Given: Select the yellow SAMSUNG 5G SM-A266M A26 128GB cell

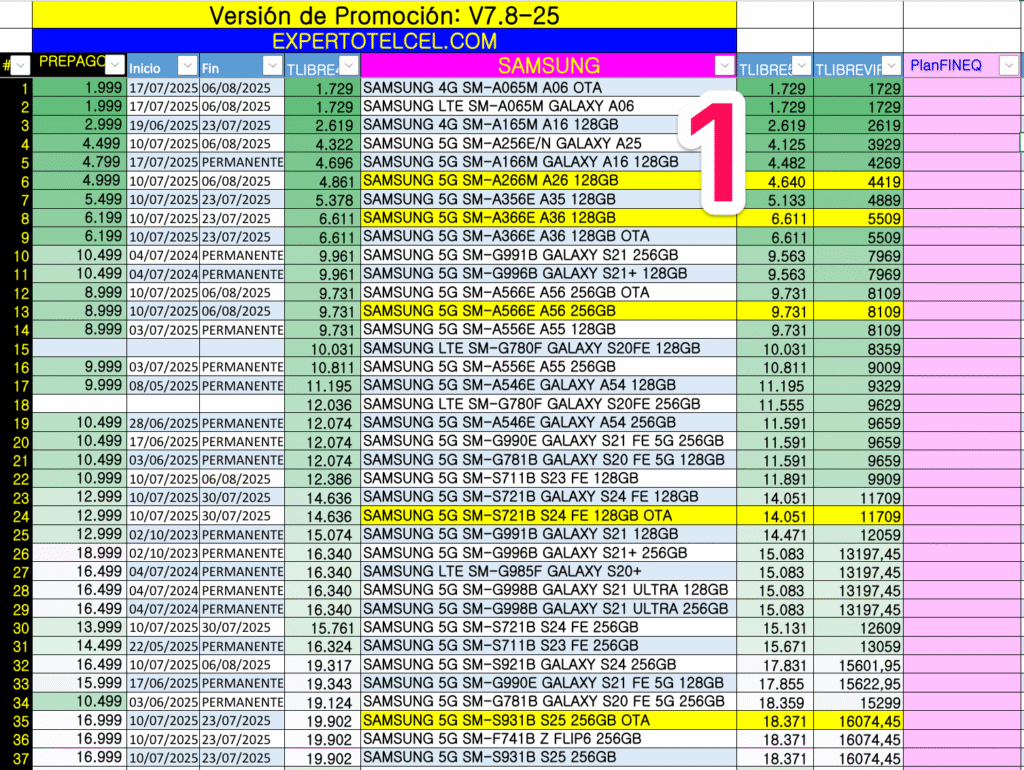Looking at the screenshot, I should click(548, 181).
